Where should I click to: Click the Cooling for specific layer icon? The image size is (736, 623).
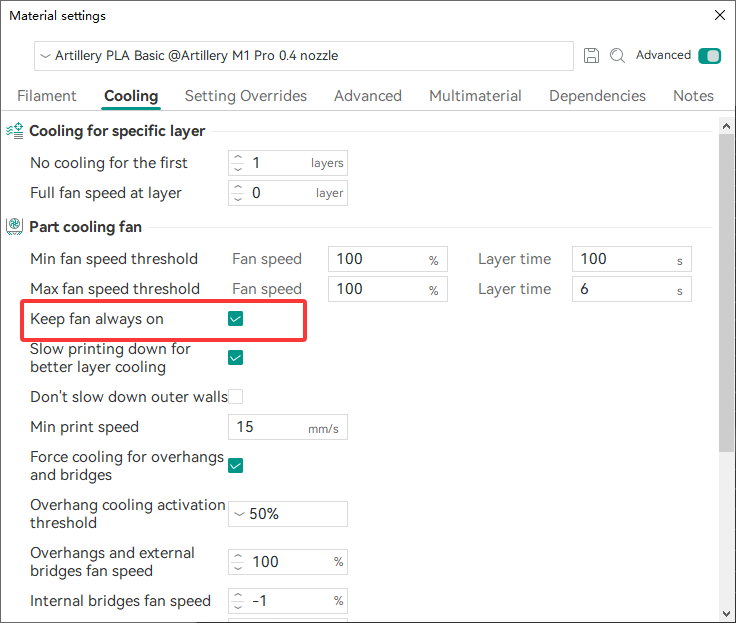click(15, 131)
